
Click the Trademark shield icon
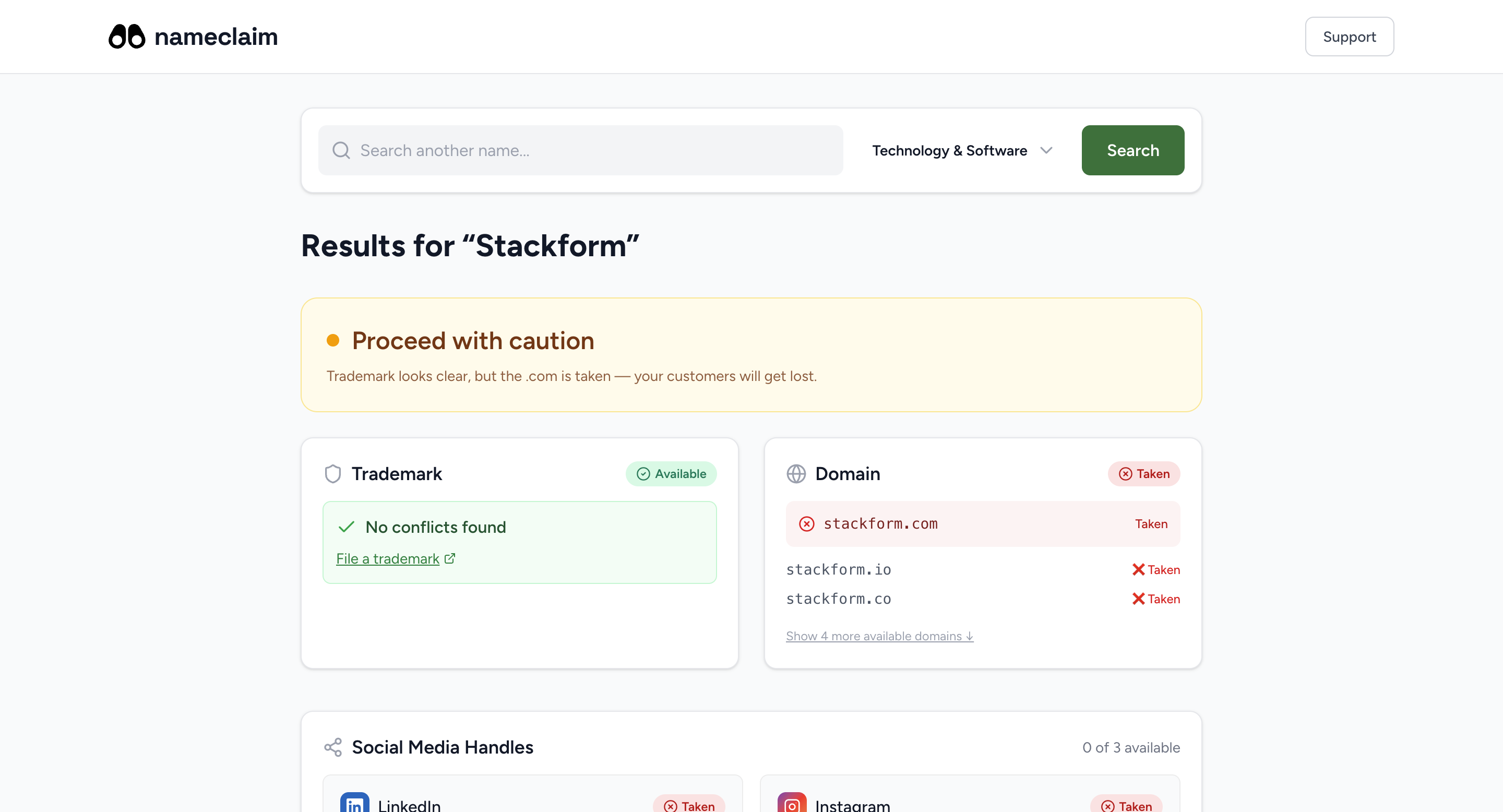[332, 474]
